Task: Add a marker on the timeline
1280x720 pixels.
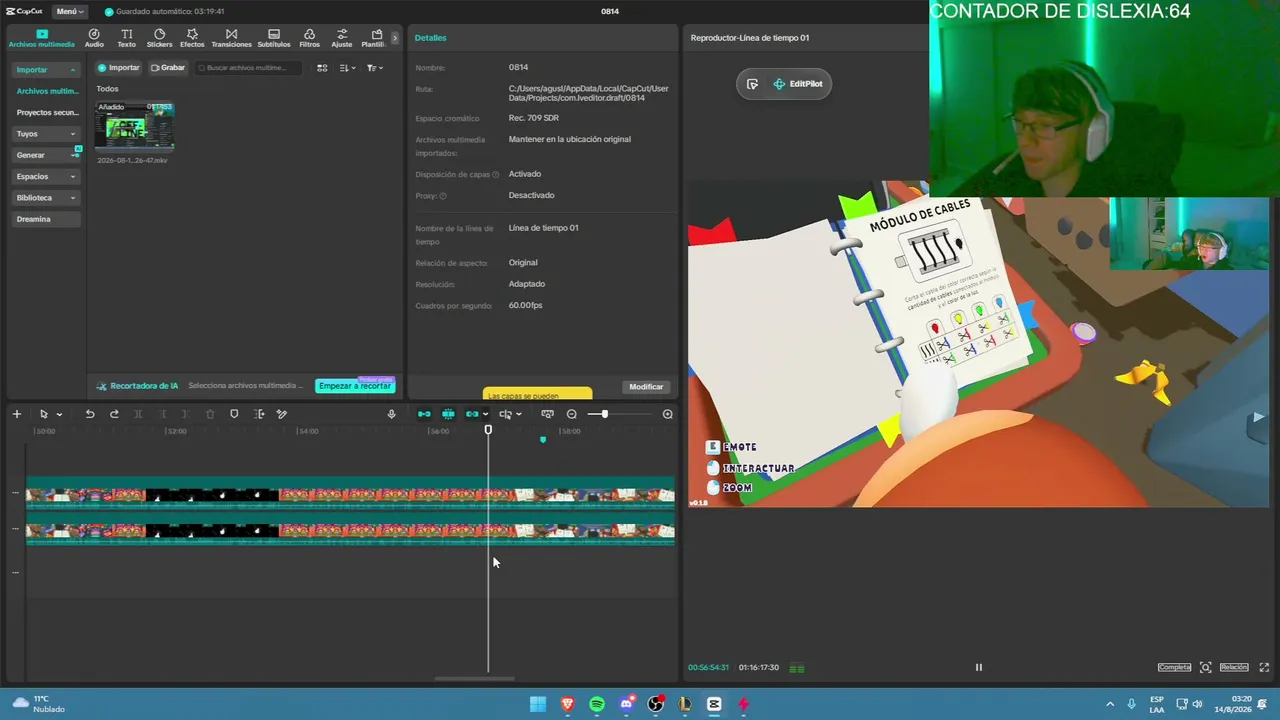Action: (234, 414)
